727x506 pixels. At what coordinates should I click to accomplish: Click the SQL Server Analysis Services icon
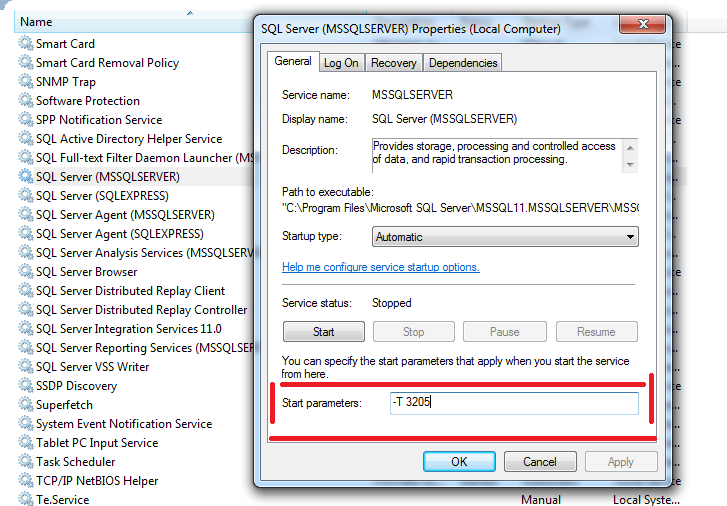[x=26, y=252]
